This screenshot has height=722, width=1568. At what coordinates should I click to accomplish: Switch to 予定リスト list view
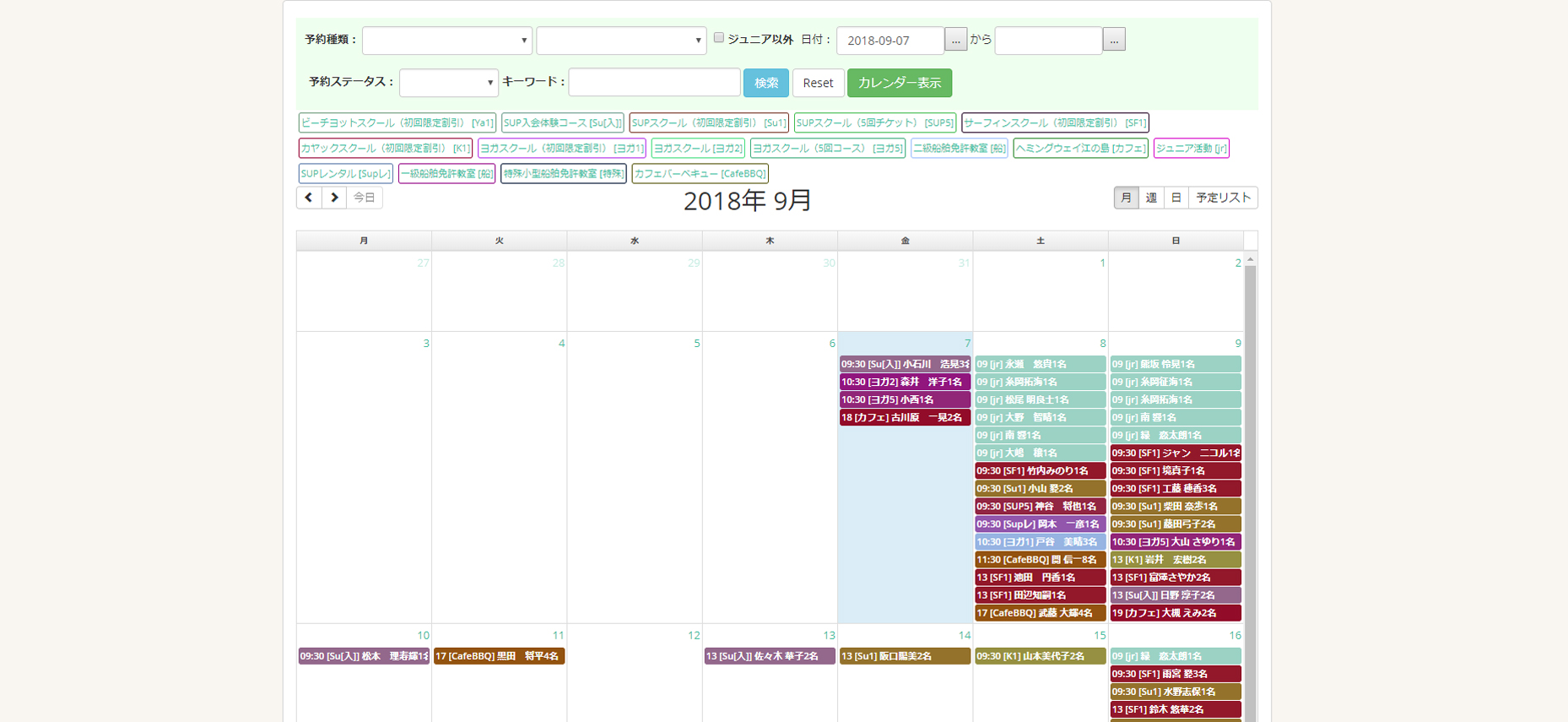[1224, 198]
